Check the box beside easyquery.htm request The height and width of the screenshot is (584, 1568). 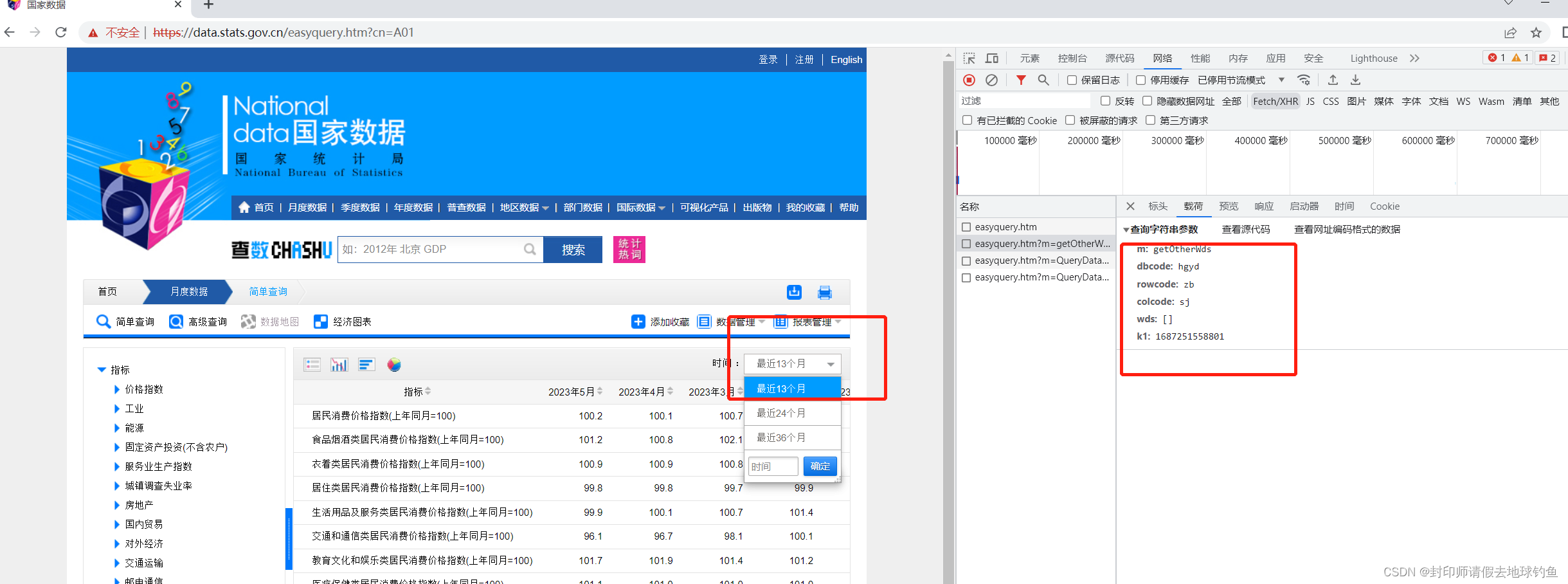click(966, 227)
